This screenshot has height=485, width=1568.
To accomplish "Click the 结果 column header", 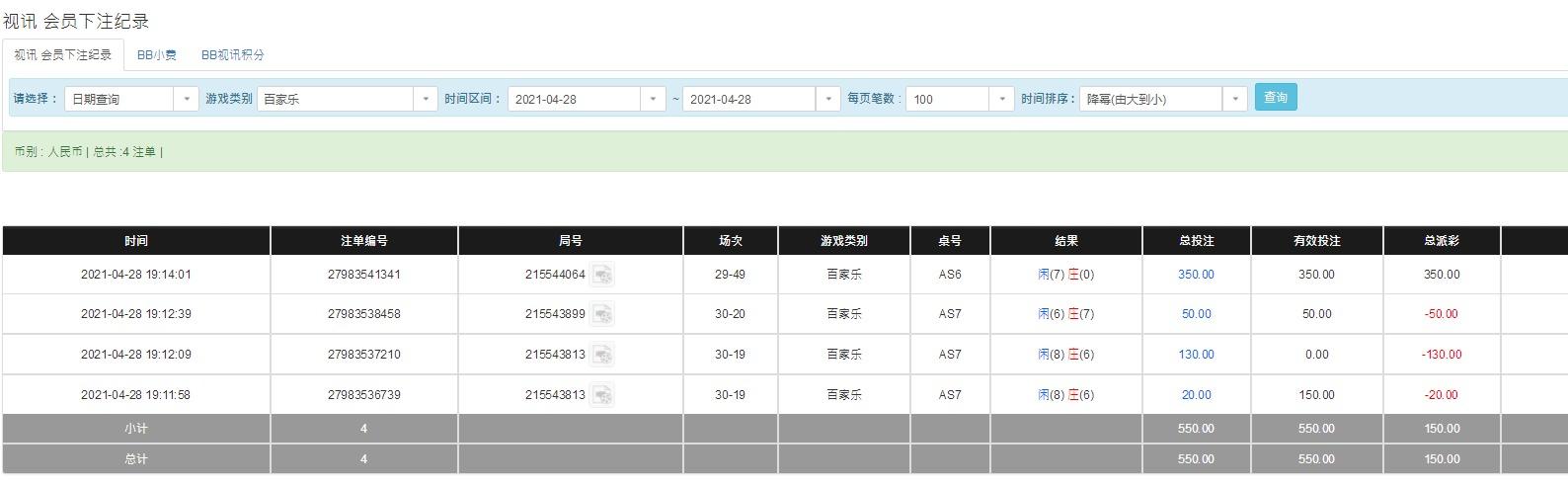I will (x=1066, y=241).
